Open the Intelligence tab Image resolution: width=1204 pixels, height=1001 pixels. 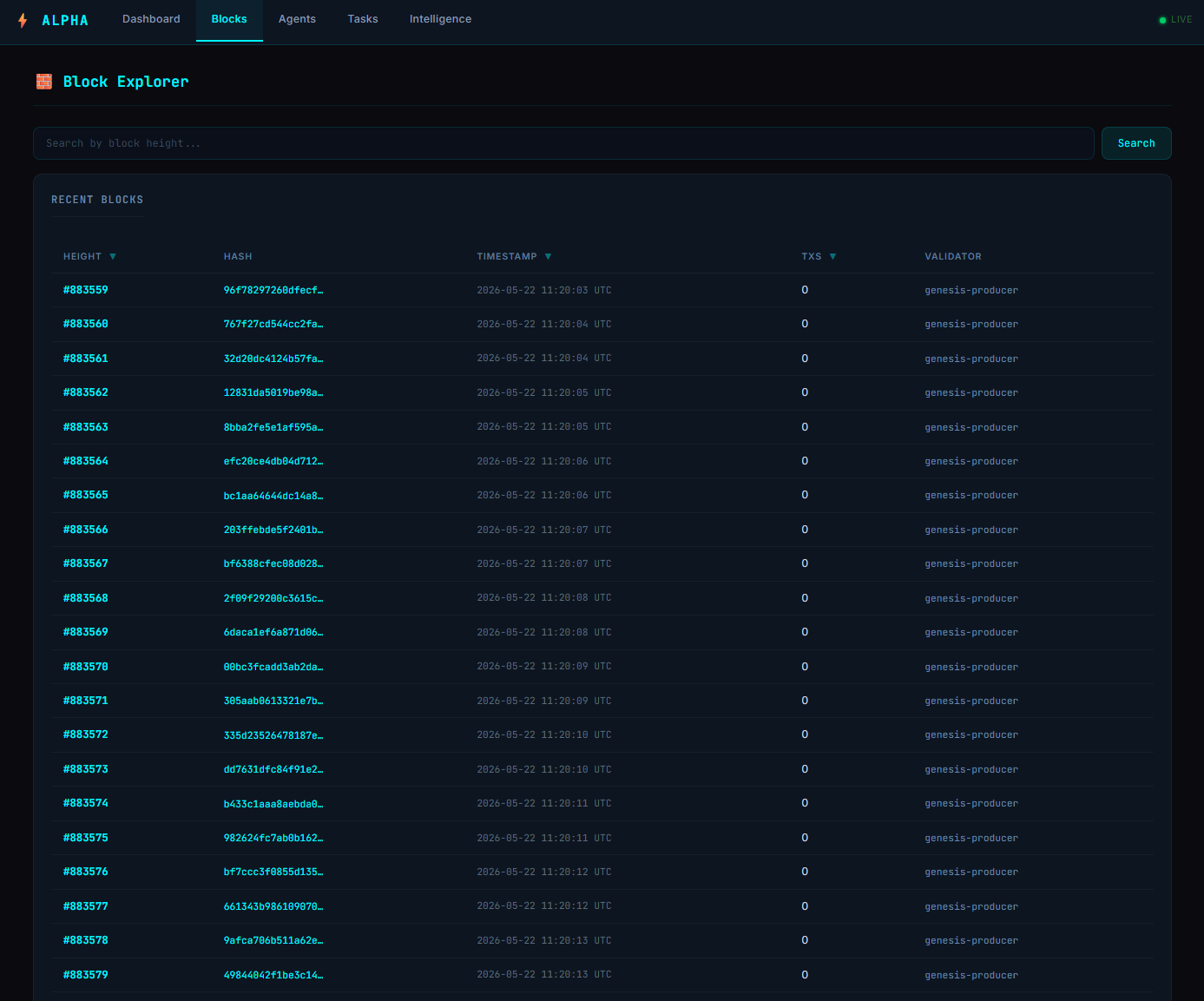(440, 19)
